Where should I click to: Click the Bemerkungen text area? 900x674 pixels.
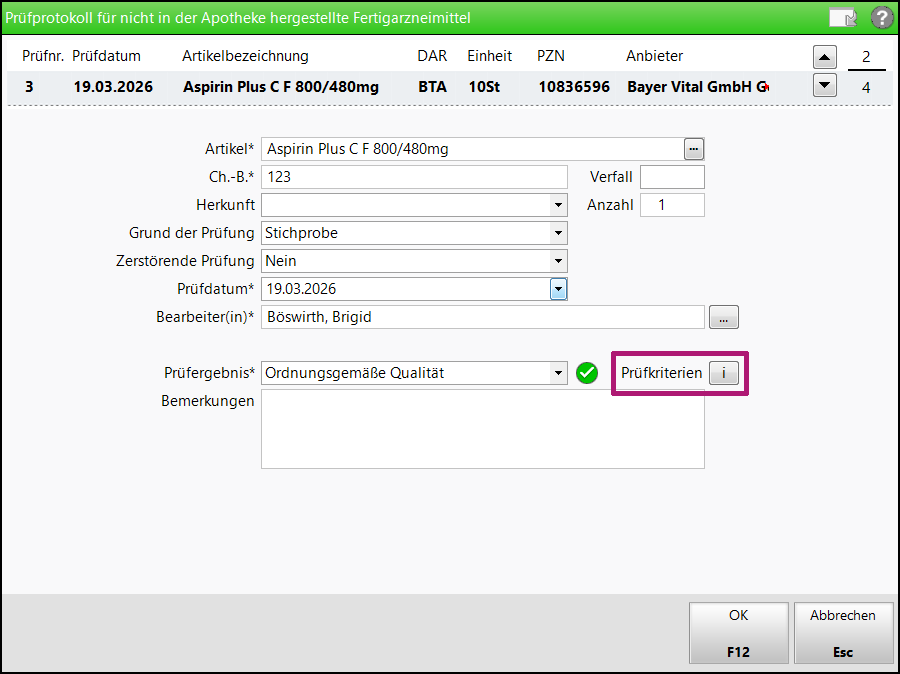click(x=482, y=429)
